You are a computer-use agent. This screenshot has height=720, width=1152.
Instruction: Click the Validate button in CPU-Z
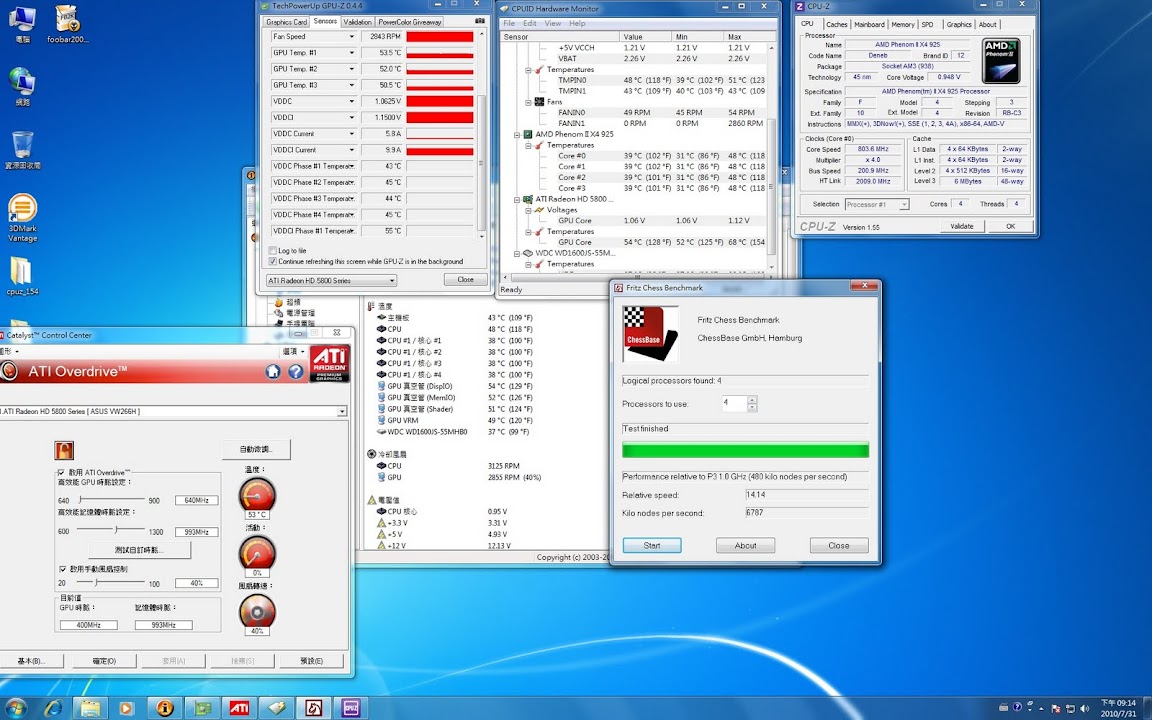pos(962,226)
